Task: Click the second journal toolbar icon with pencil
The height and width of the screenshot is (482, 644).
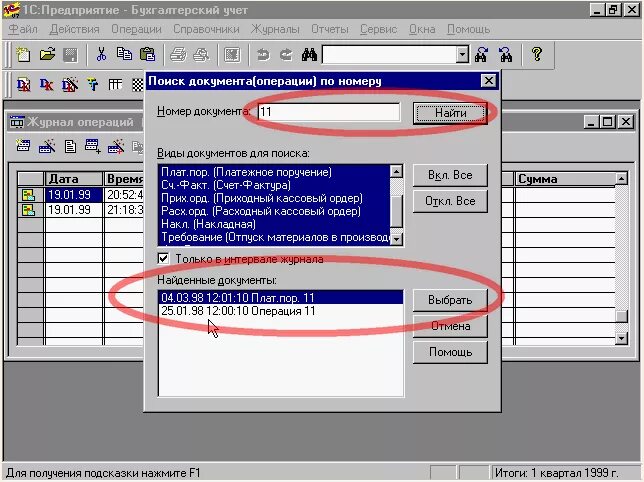Action: tap(47, 146)
